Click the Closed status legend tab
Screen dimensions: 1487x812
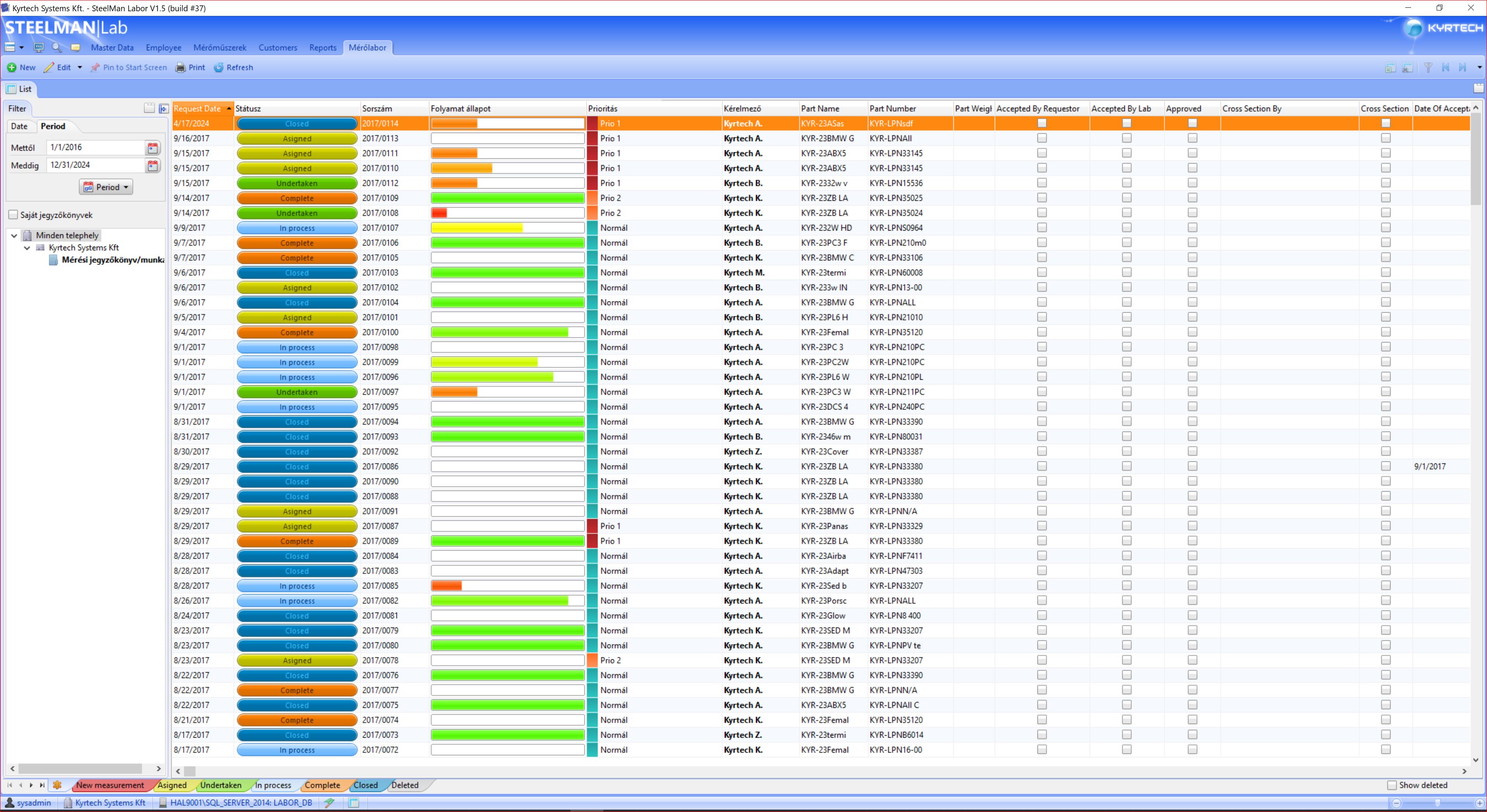coord(365,785)
